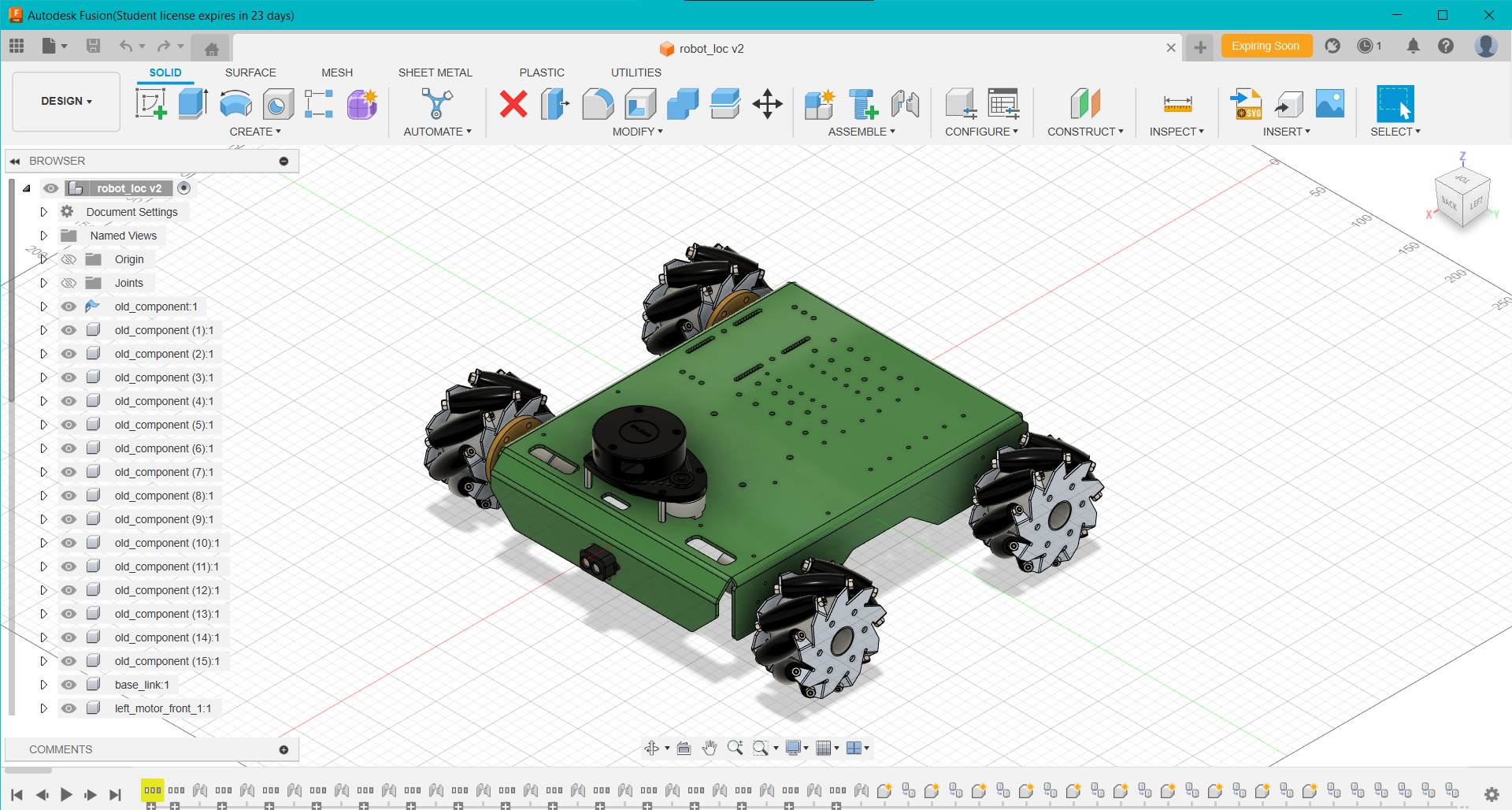Click the Move/Copy arrows icon
The width and height of the screenshot is (1512, 810).
767,103
